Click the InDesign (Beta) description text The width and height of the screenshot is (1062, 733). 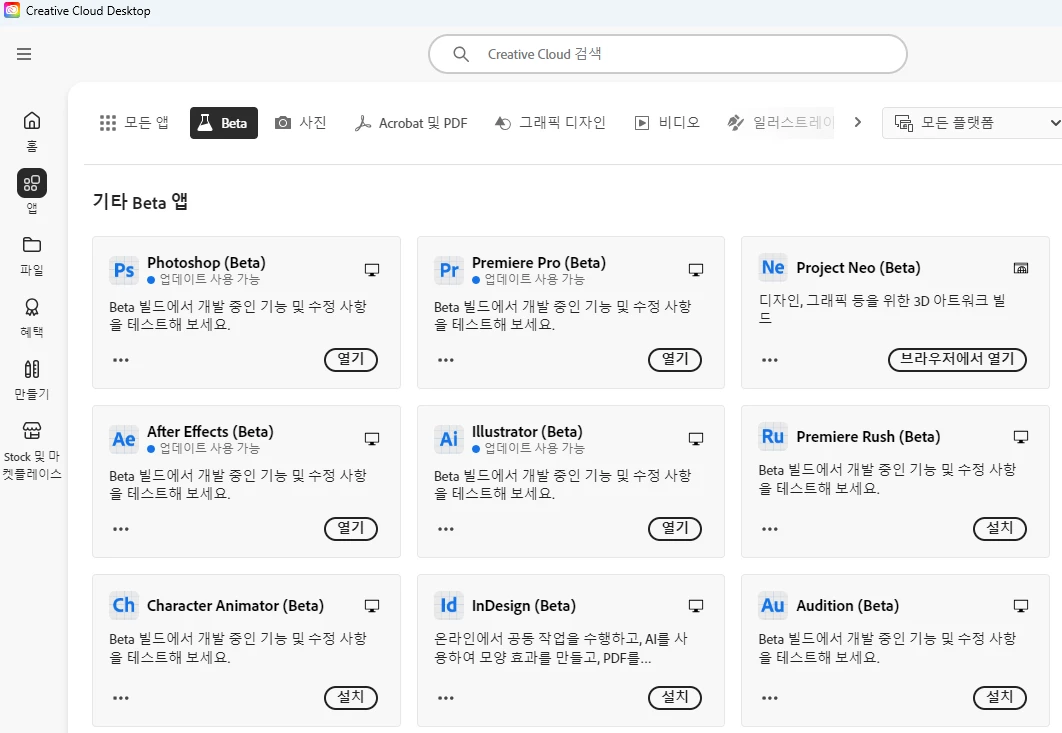point(560,648)
